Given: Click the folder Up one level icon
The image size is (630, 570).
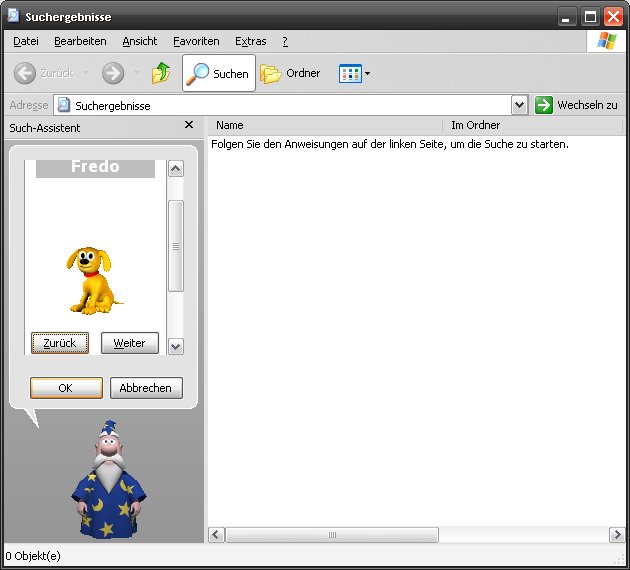Looking at the screenshot, I should pyautogui.click(x=160, y=73).
